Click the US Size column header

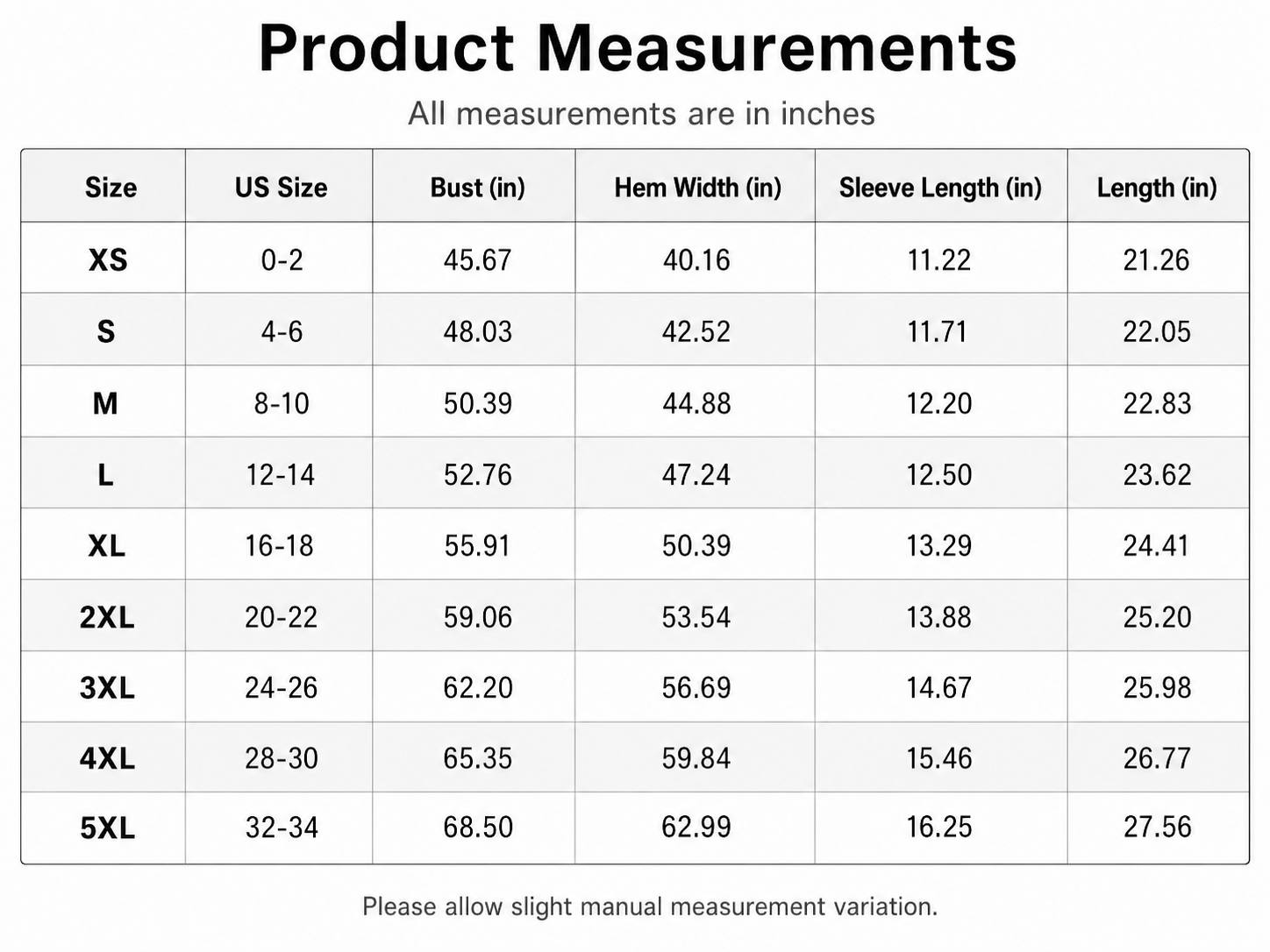click(281, 188)
